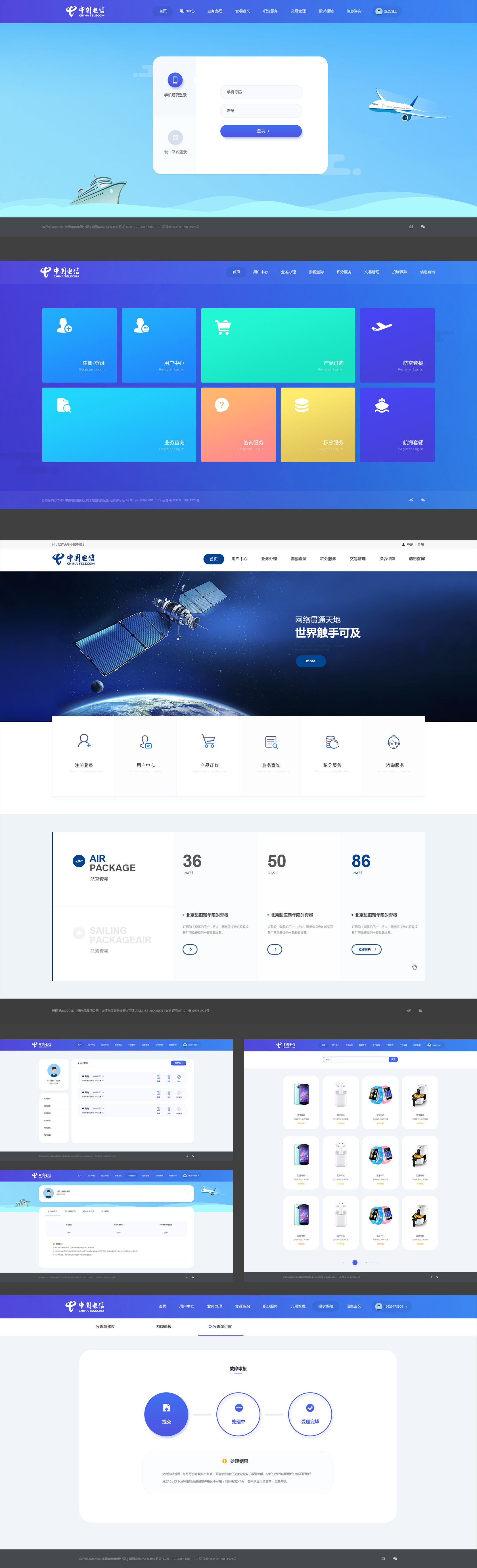Click the 注册登录 outline icon card

[x=84, y=756]
